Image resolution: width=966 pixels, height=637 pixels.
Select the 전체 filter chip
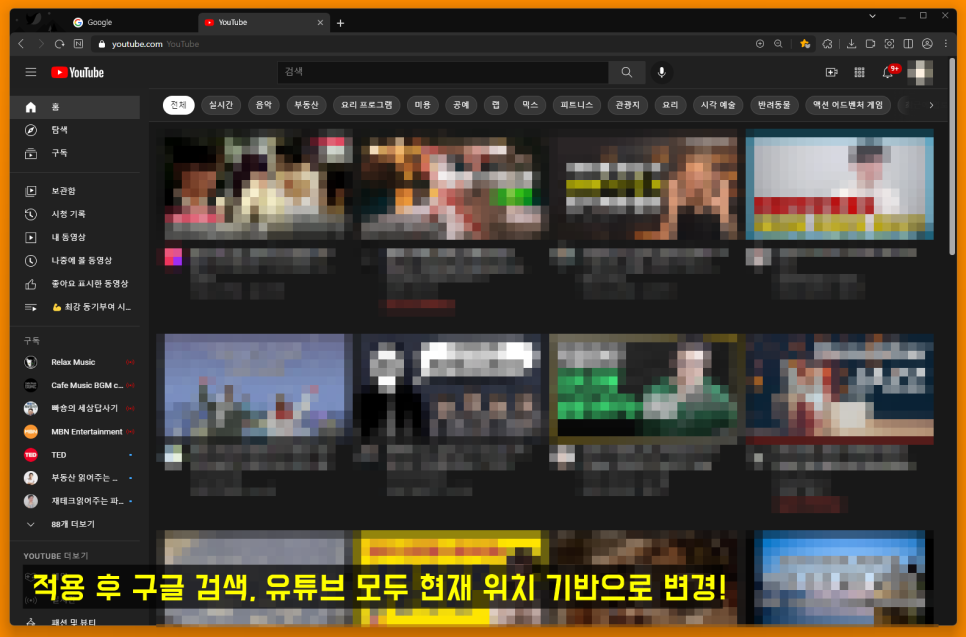click(x=178, y=105)
